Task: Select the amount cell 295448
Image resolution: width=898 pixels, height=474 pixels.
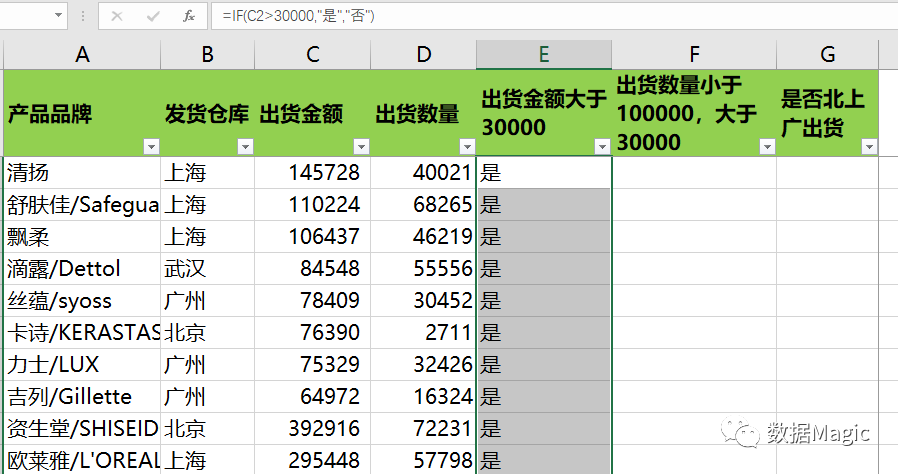Action: coord(313,460)
